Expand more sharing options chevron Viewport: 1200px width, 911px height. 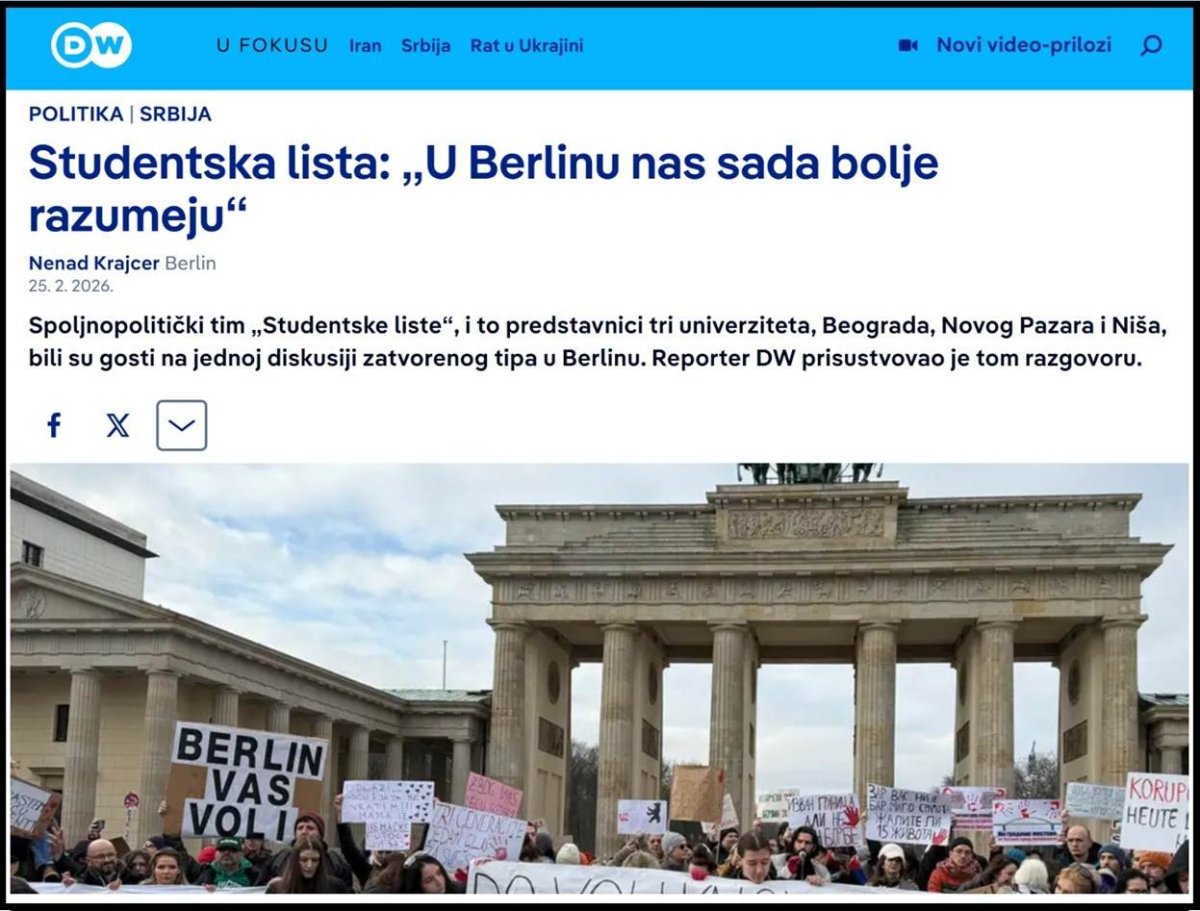pos(181,425)
